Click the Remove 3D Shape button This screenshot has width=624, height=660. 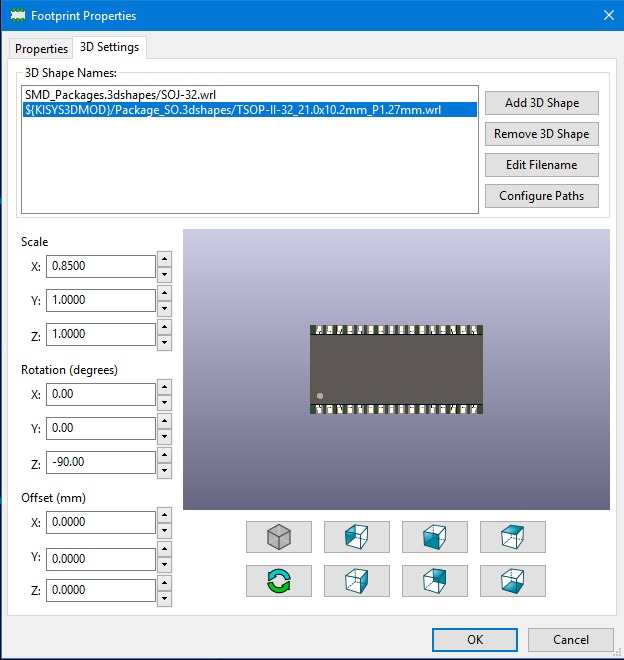coord(541,134)
